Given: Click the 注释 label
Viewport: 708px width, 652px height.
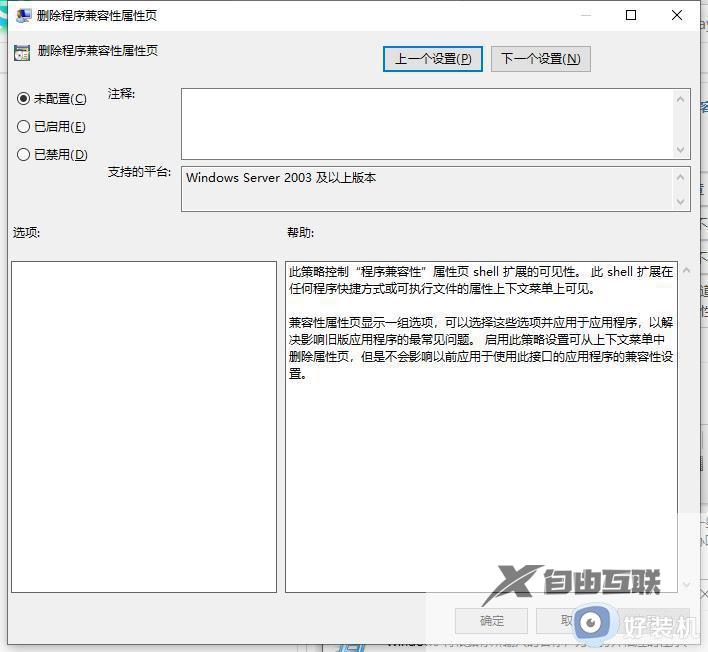Looking at the screenshot, I should [x=121, y=94].
